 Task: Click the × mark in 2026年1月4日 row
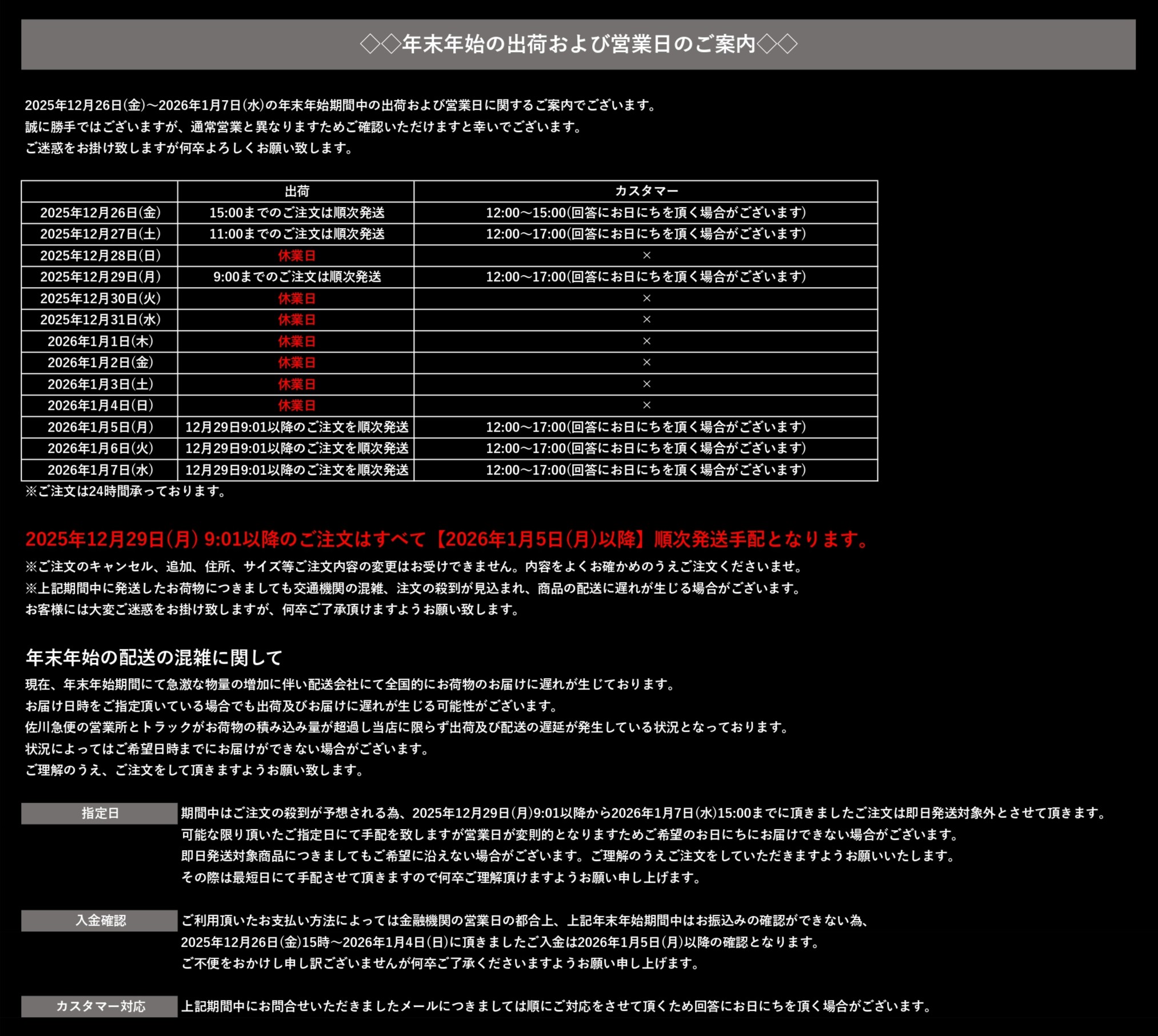point(646,405)
